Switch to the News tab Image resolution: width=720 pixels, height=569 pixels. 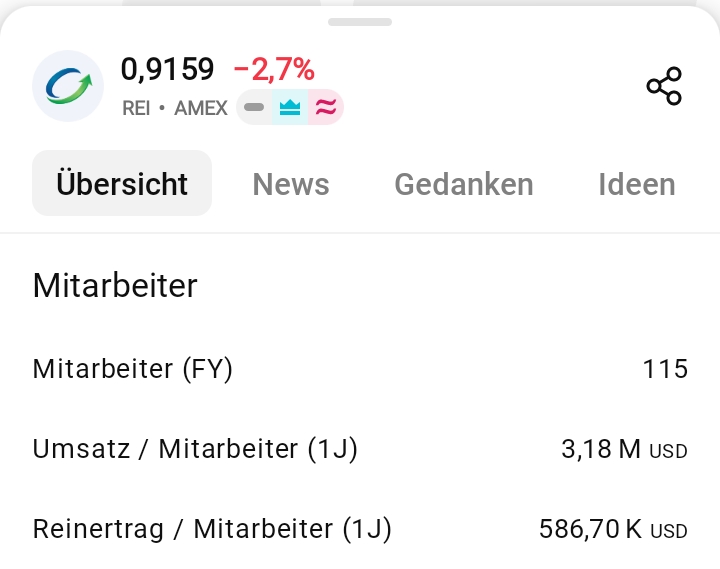[291, 184]
